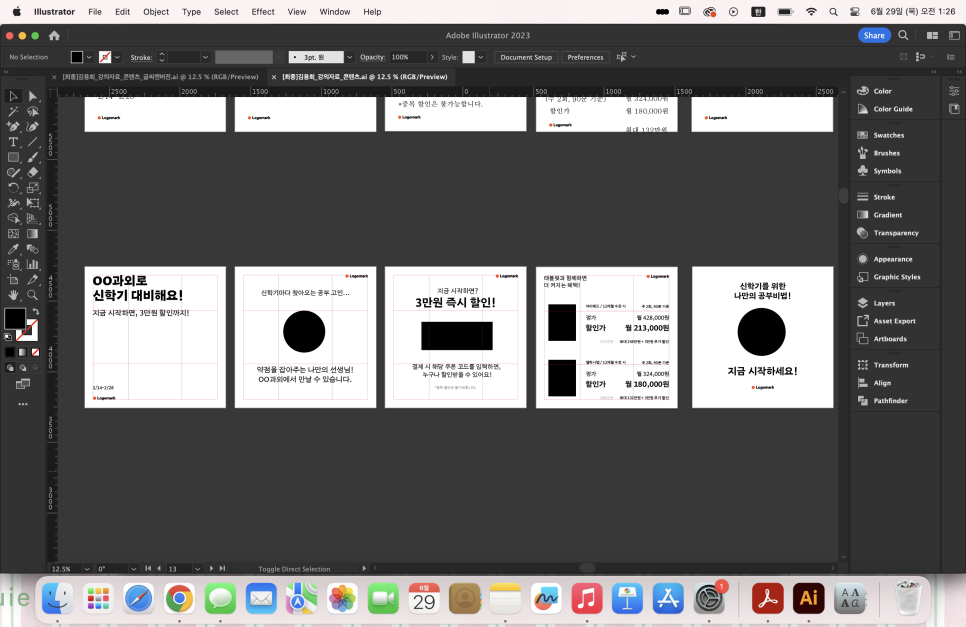The height and width of the screenshot is (627, 966).
Task: Open the 3pt brush definition dropdown
Action: pos(349,57)
